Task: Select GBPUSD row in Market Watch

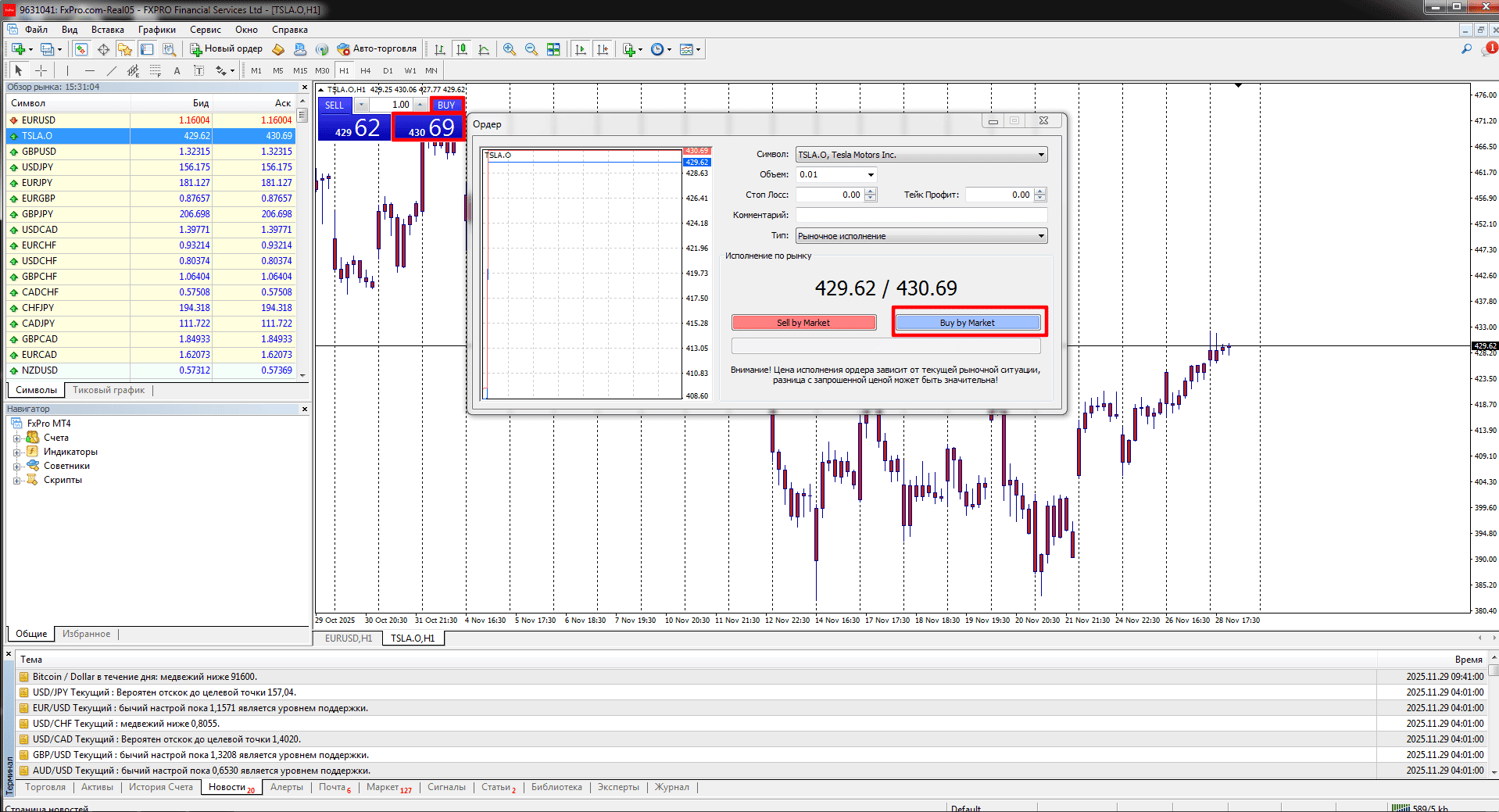Action: [152, 152]
